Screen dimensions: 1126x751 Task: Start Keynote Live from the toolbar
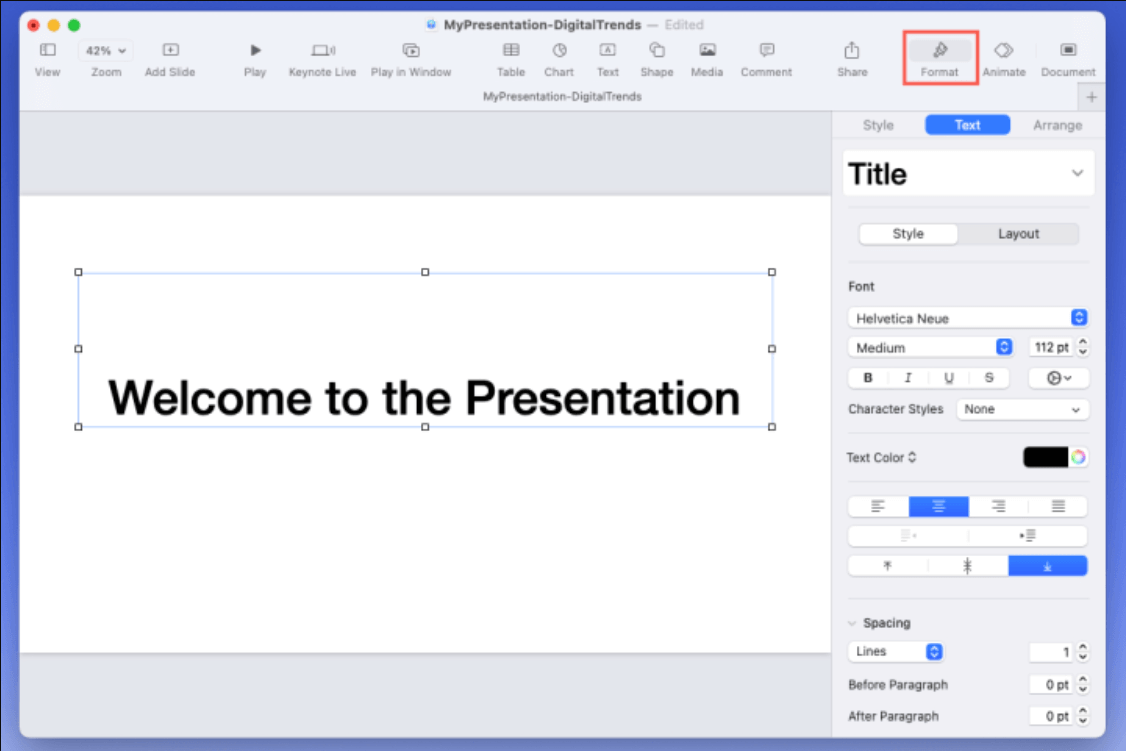(322, 57)
